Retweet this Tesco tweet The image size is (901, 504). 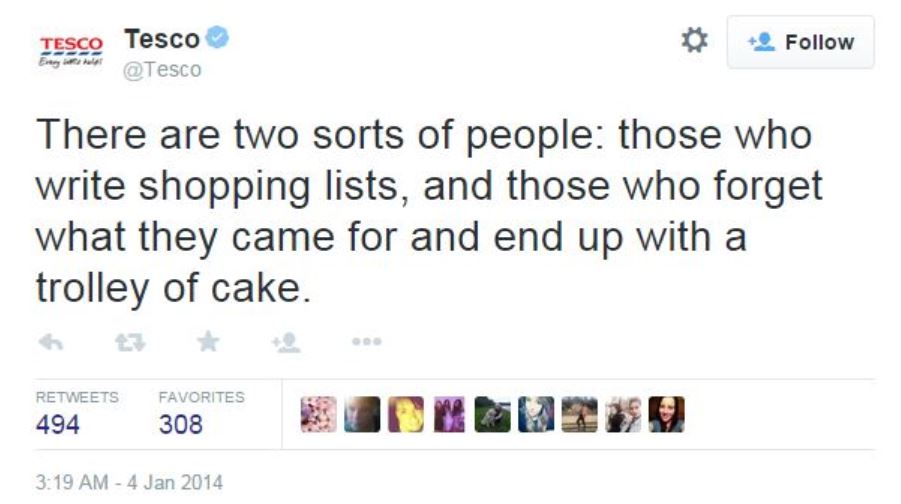click(x=129, y=342)
